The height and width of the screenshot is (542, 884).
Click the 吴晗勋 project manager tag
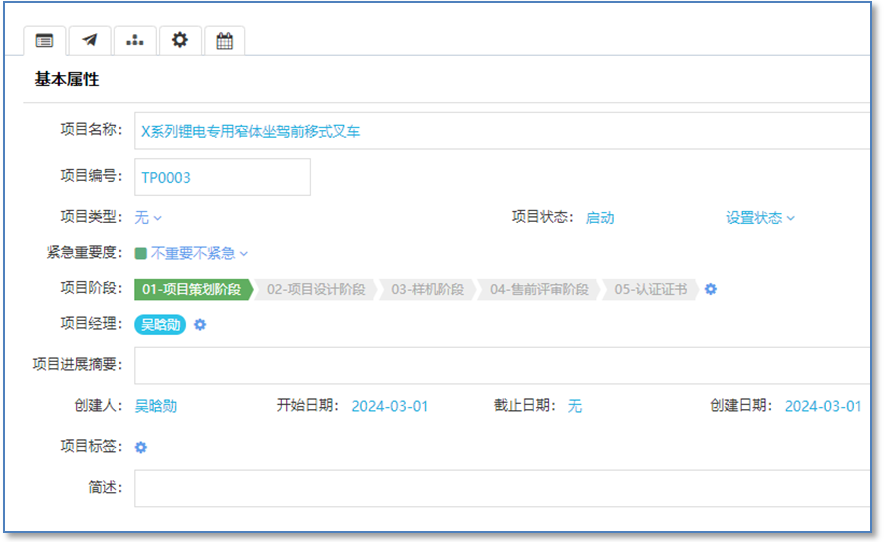tap(160, 324)
